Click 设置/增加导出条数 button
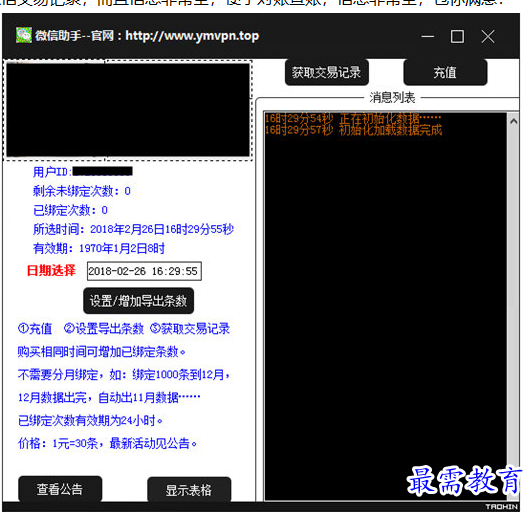531x512 pixels. (139, 301)
